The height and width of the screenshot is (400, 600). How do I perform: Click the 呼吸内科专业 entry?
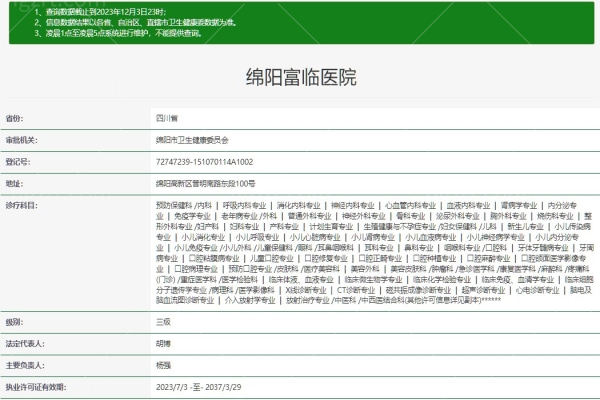244,206
